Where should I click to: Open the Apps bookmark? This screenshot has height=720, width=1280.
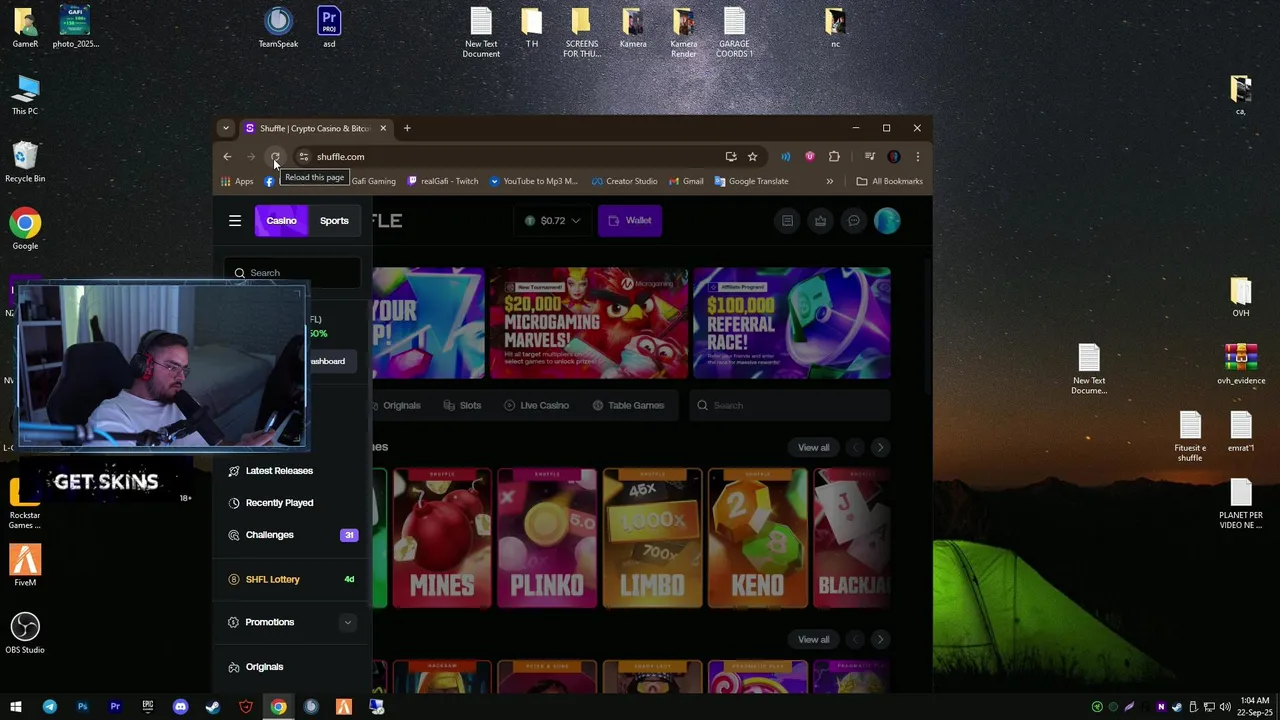coord(237,181)
